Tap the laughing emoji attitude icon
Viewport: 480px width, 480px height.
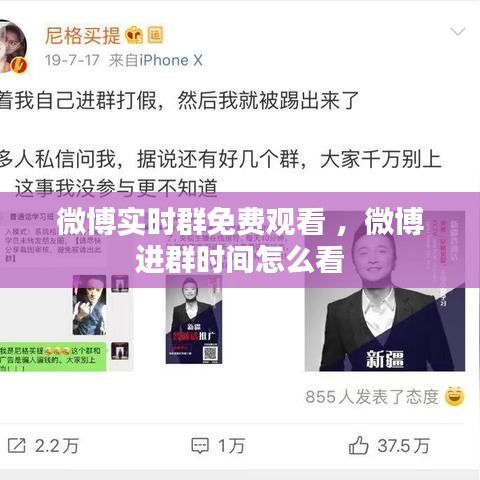[455, 396]
